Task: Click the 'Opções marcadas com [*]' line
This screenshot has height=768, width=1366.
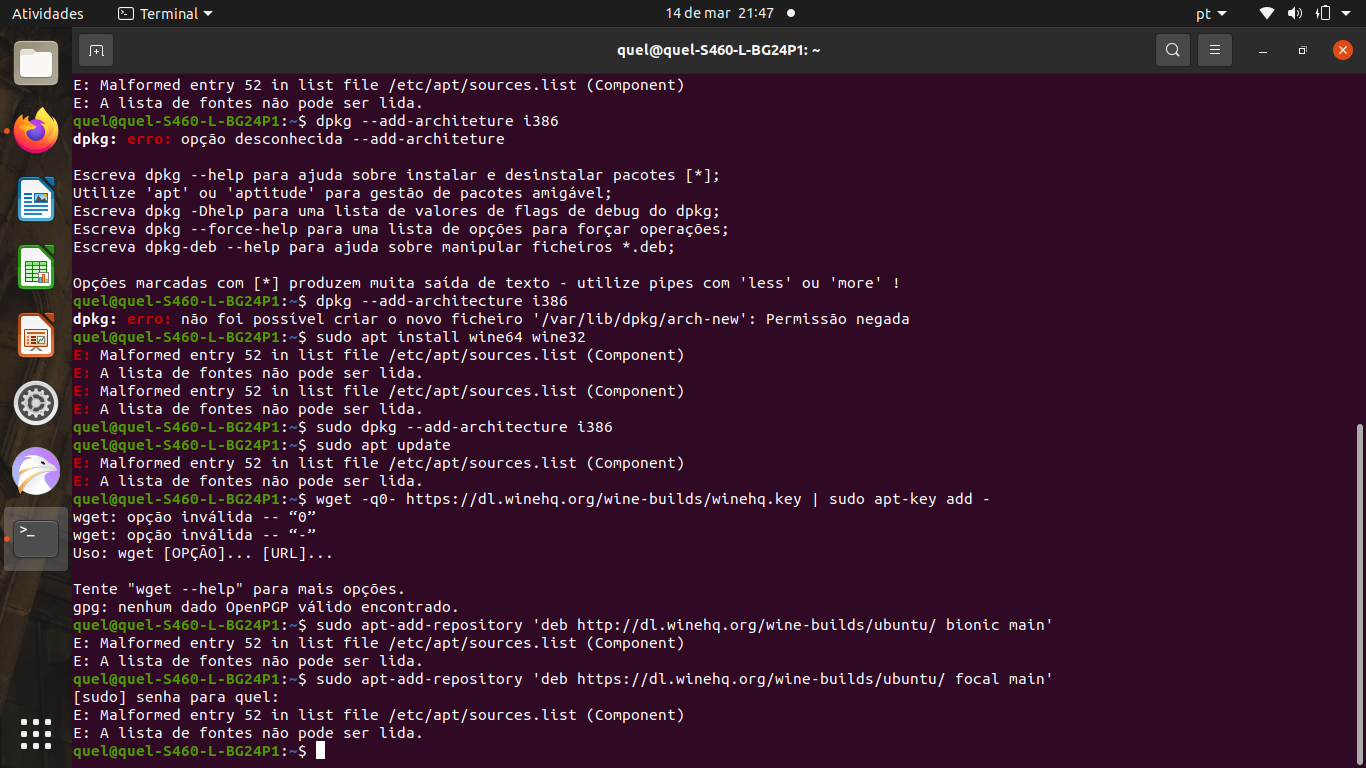Action: [x=487, y=283]
